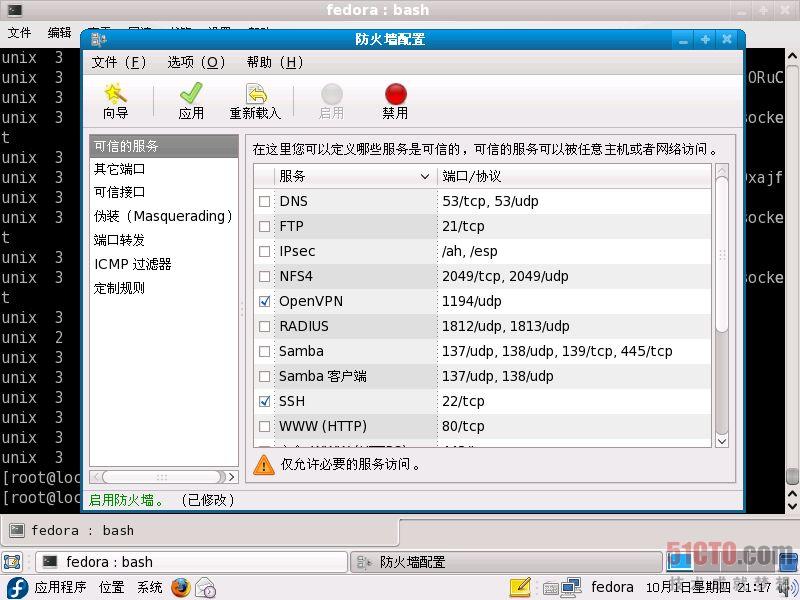Switch to fedora : bash taskbar button
This screenshot has width=800, height=600.
point(191,562)
